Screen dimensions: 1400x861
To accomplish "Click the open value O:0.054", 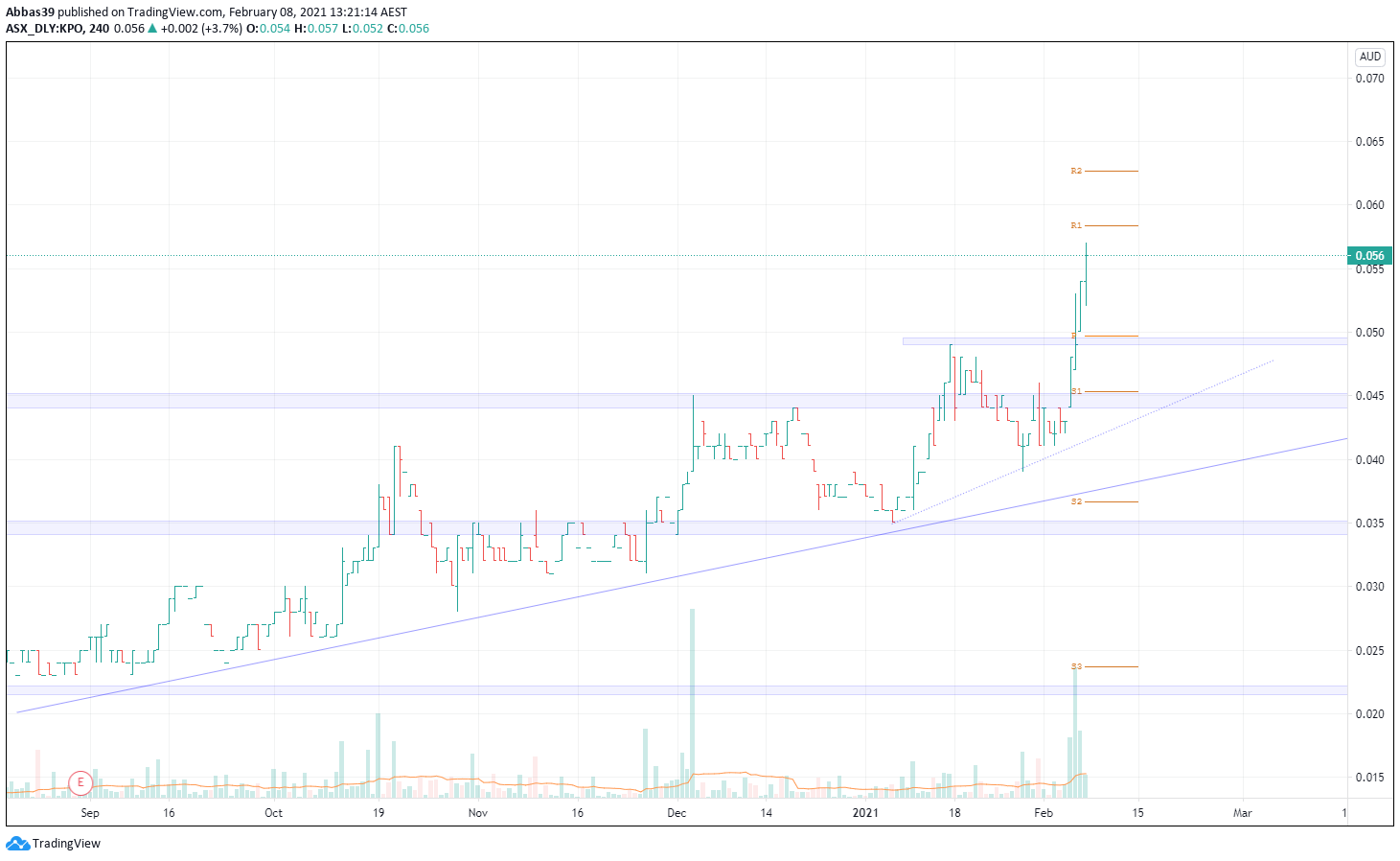I will [x=267, y=29].
